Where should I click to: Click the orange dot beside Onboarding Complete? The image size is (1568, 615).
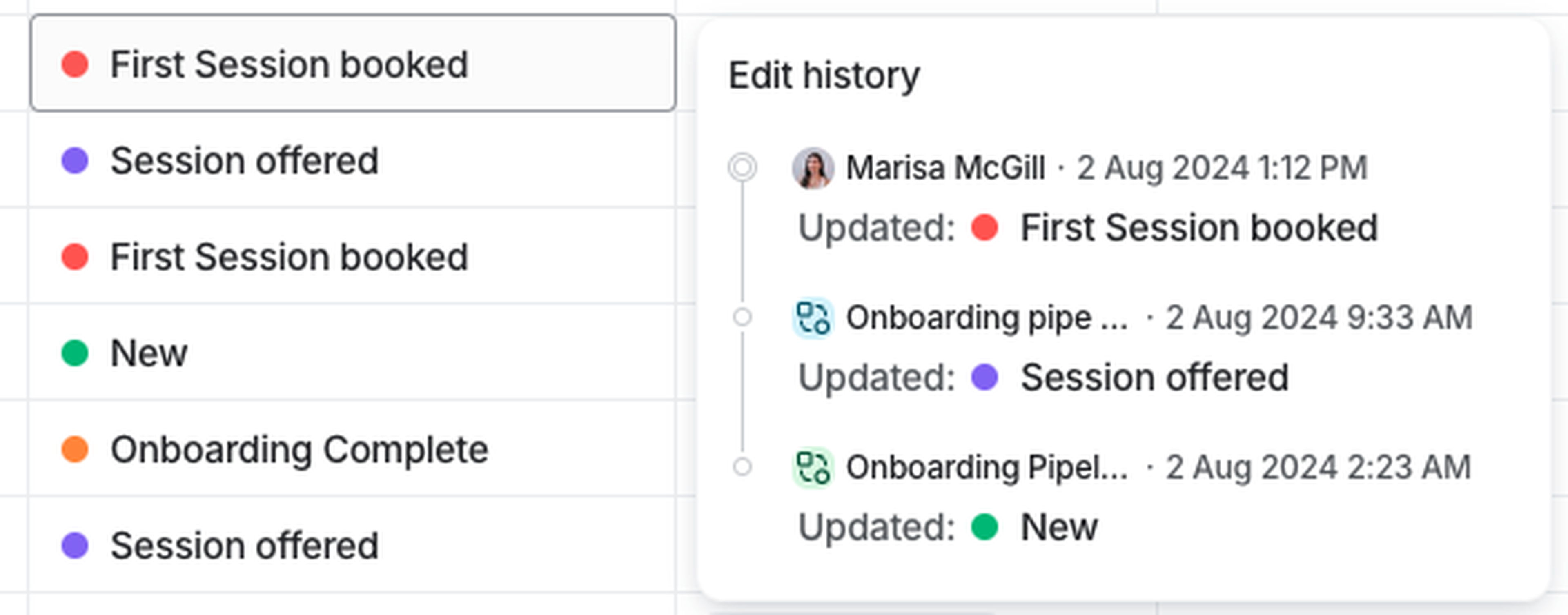[x=75, y=449]
